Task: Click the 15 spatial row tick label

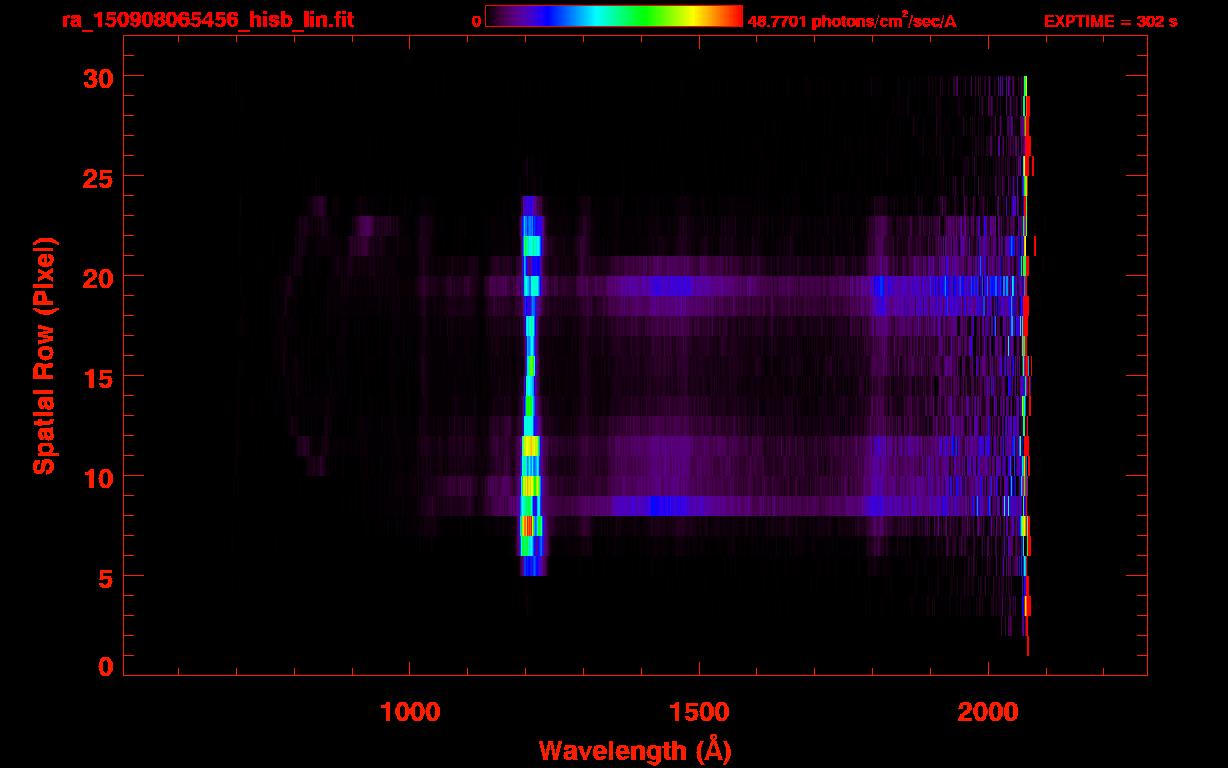Action: coord(97,377)
